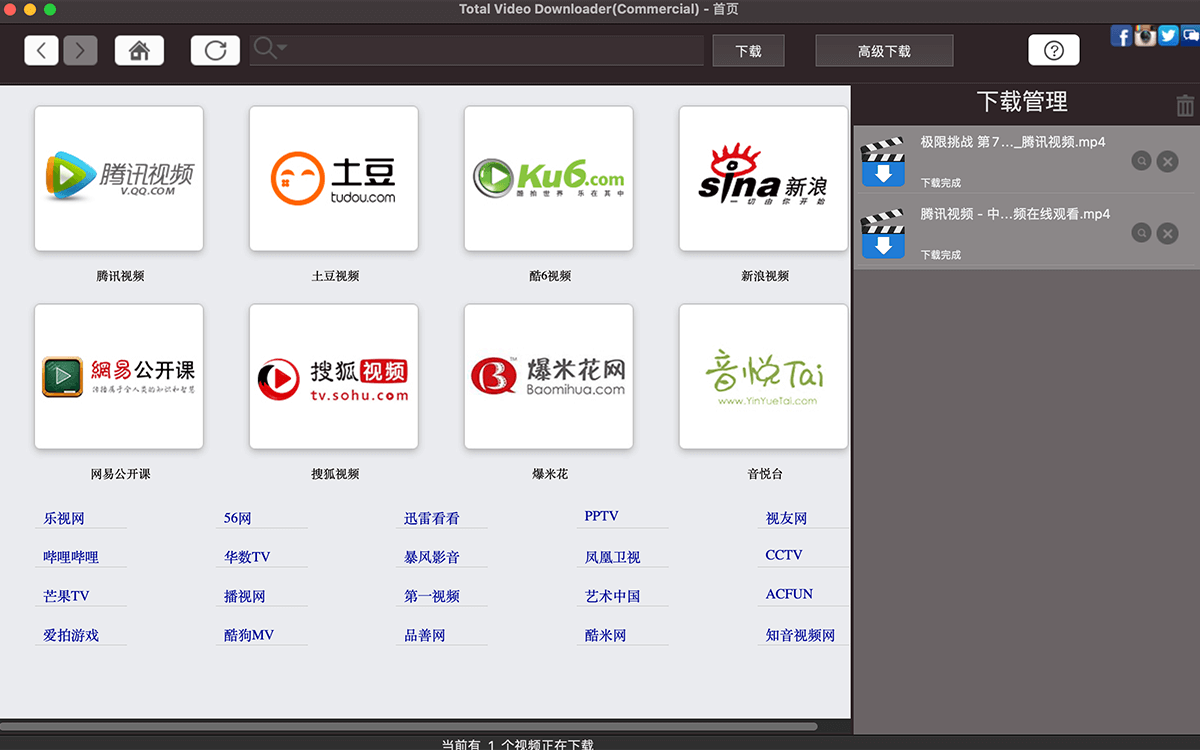This screenshot has height=750, width=1200.
Task: Click the 下载管理 panel heading
Action: (1022, 102)
